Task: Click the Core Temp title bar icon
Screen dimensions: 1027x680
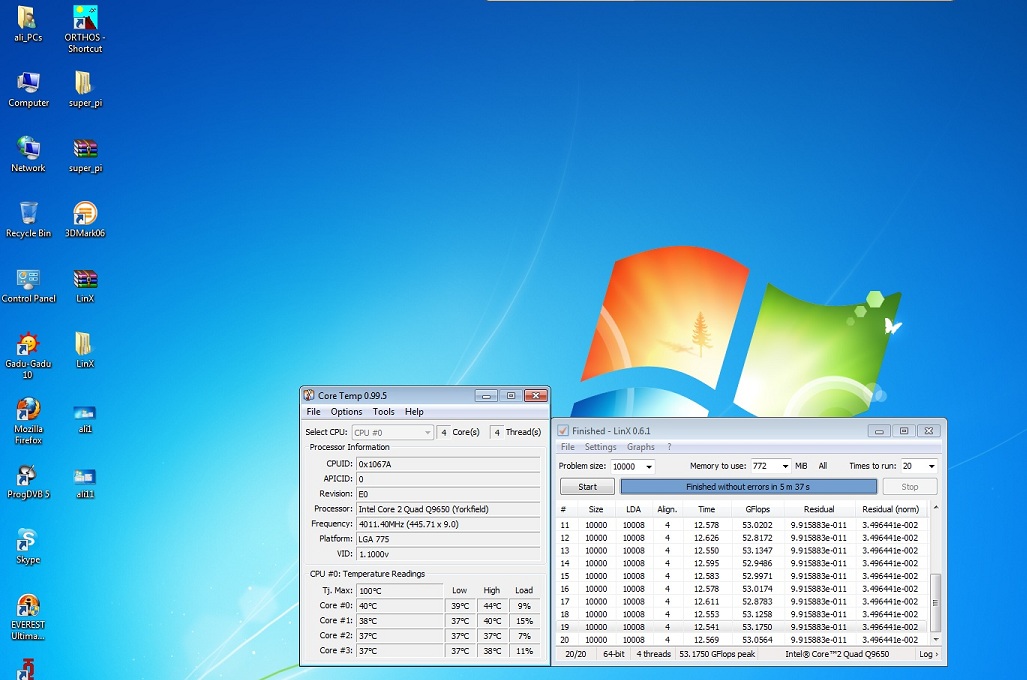Action: [309, 395]
